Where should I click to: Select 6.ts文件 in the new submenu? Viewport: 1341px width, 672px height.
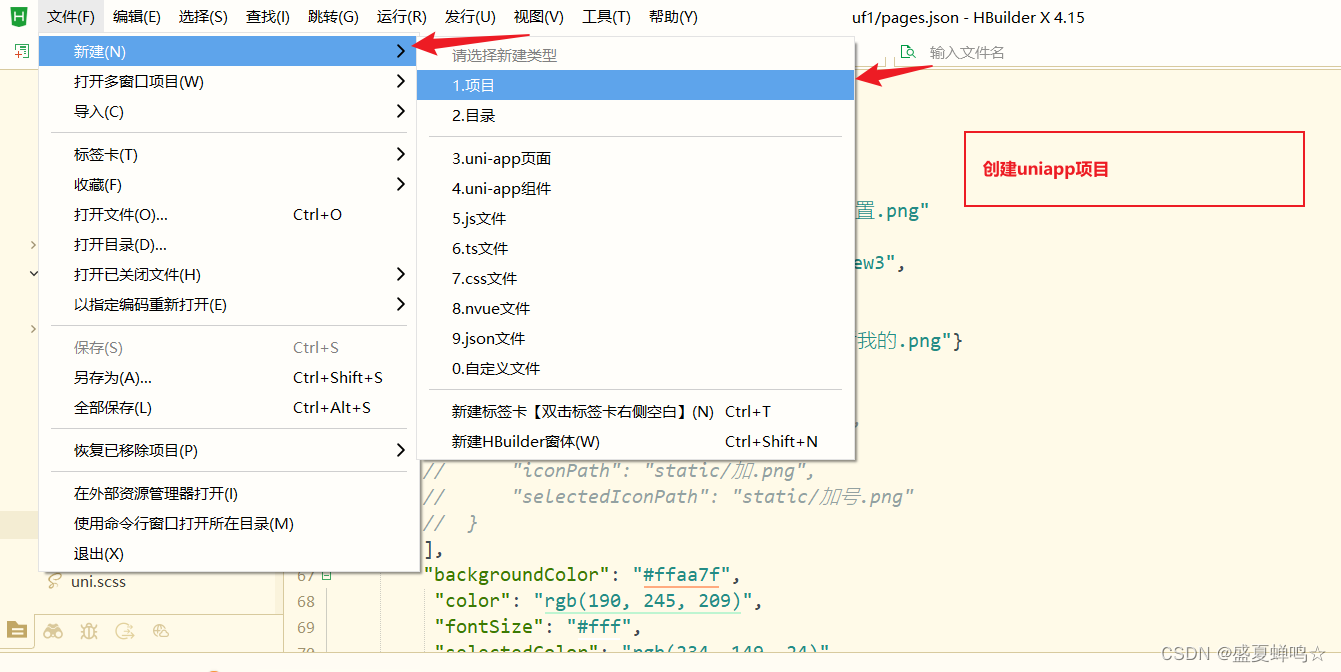click(635, 248)
